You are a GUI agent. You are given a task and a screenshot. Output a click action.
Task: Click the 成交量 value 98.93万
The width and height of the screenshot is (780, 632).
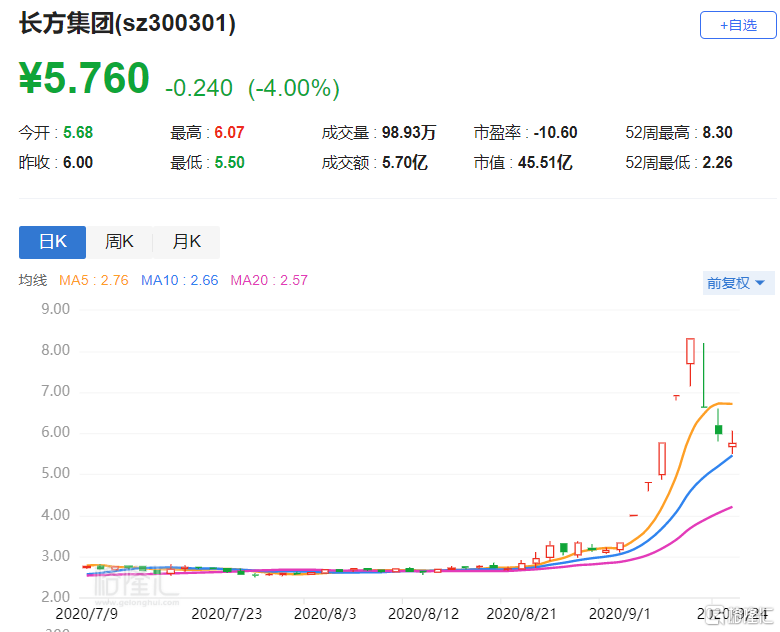[407, 133]
